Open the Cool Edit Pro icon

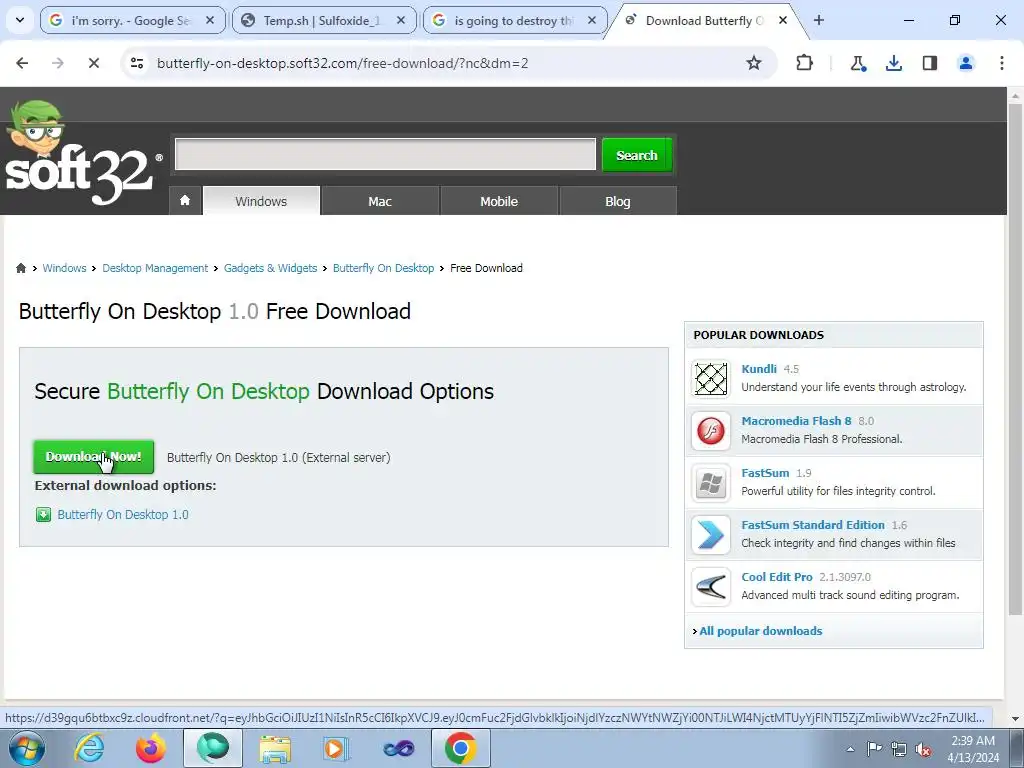pos(711,586)
